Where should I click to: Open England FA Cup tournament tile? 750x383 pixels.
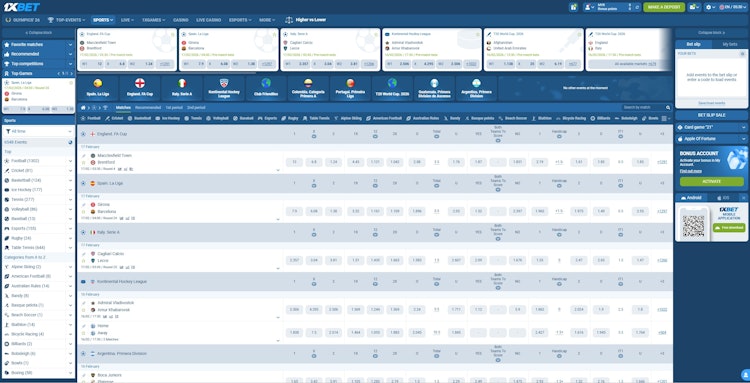[x=140, y=88]
